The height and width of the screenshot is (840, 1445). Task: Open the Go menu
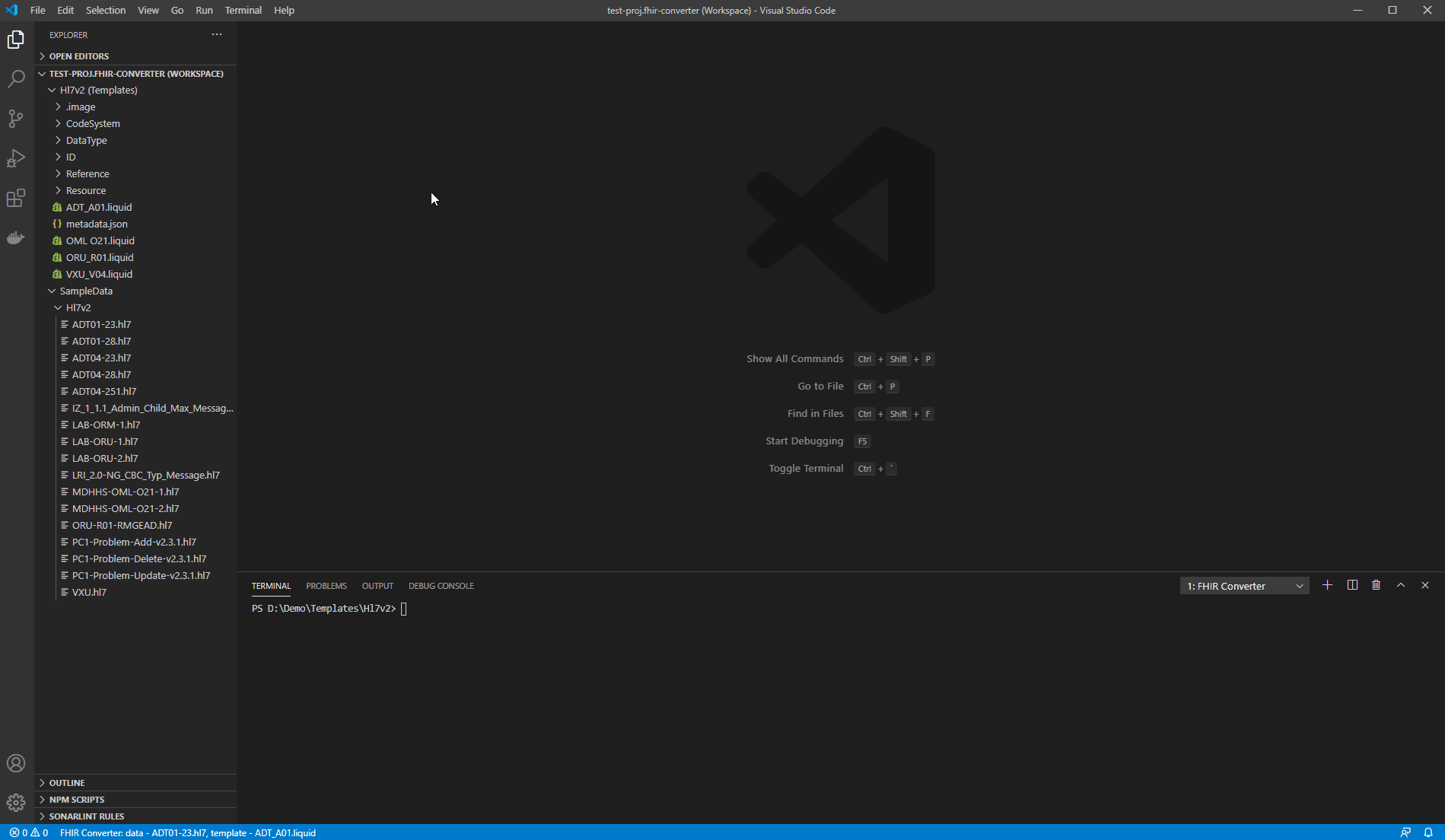point(177,10)
